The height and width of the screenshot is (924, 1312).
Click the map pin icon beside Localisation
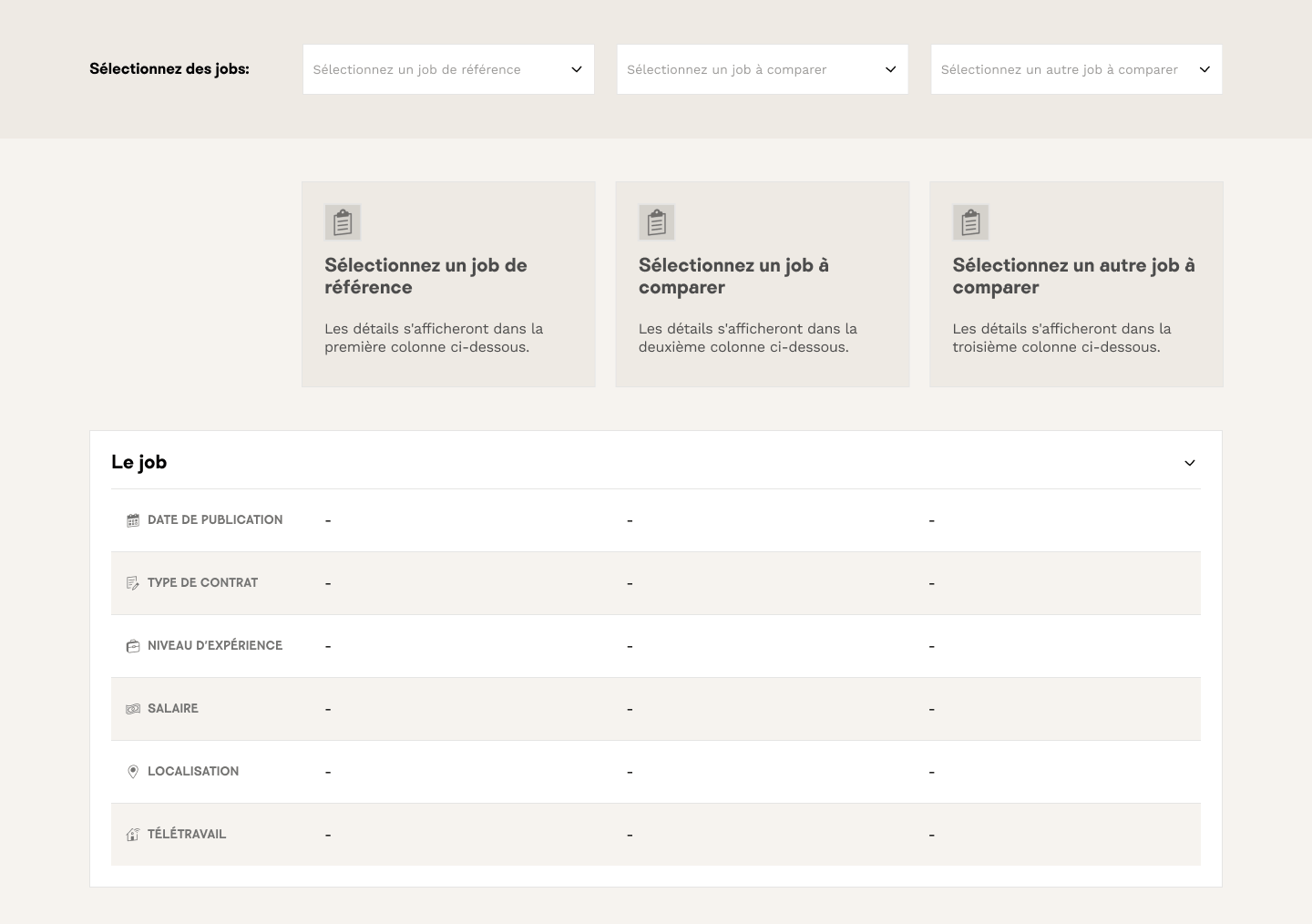tap(133, 772)
